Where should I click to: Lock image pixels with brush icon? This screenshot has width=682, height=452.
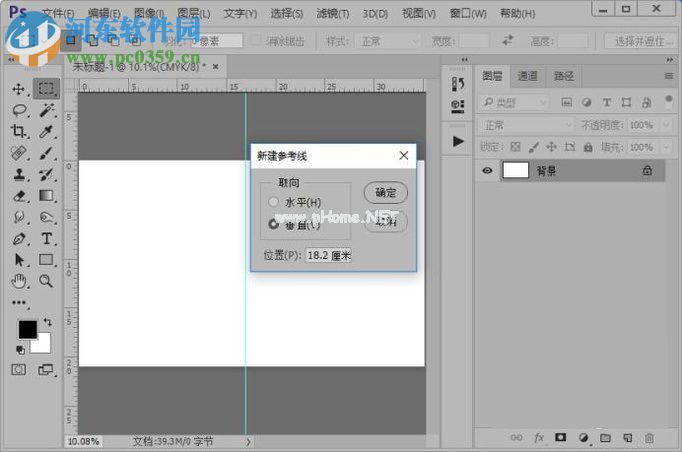(533, 147)
